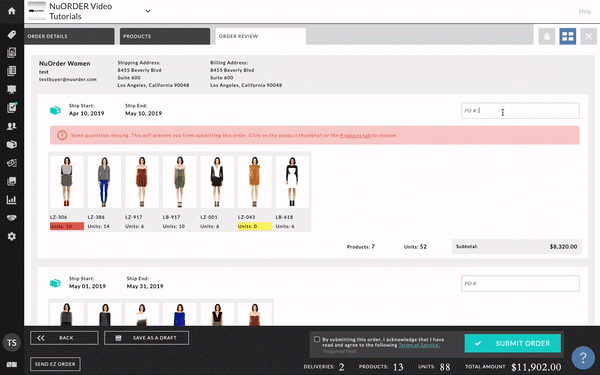This screenshot has width=600, height=375.
Task: Open the blue help question mark bubble
Action: click(583, 357)
